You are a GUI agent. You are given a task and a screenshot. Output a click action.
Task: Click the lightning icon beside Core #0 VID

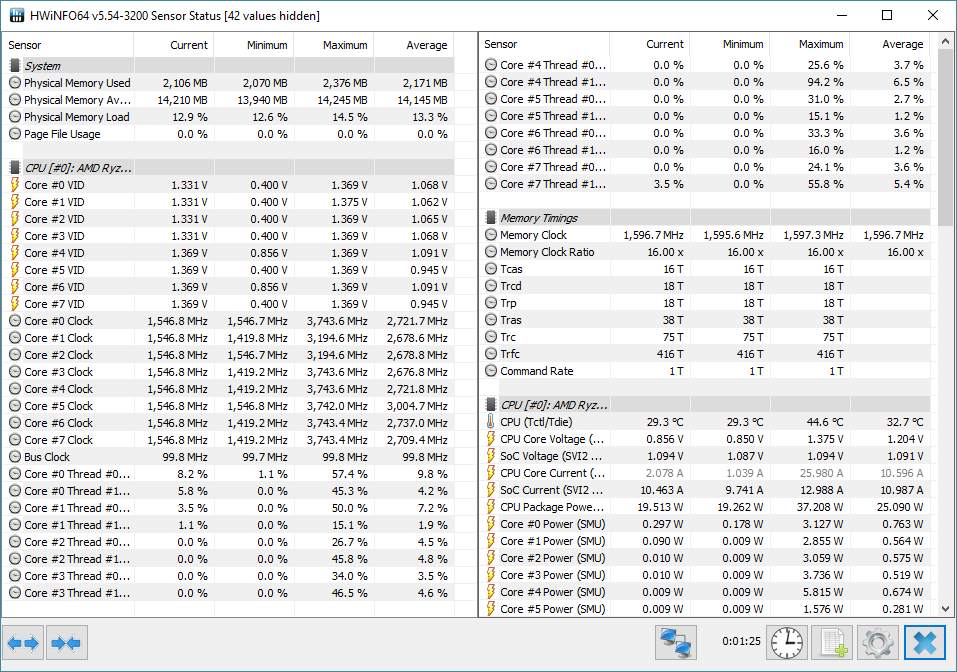[15, 185]
